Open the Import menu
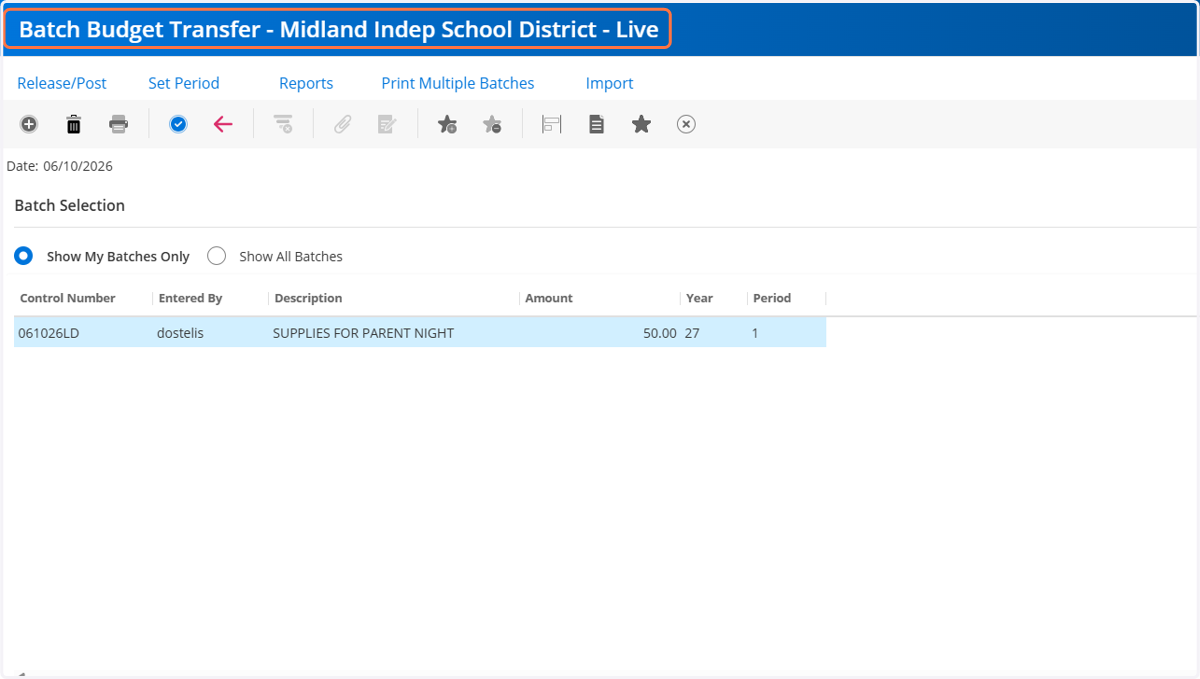The height and width of the screenshot is (679, 1200). coord(610,83)
